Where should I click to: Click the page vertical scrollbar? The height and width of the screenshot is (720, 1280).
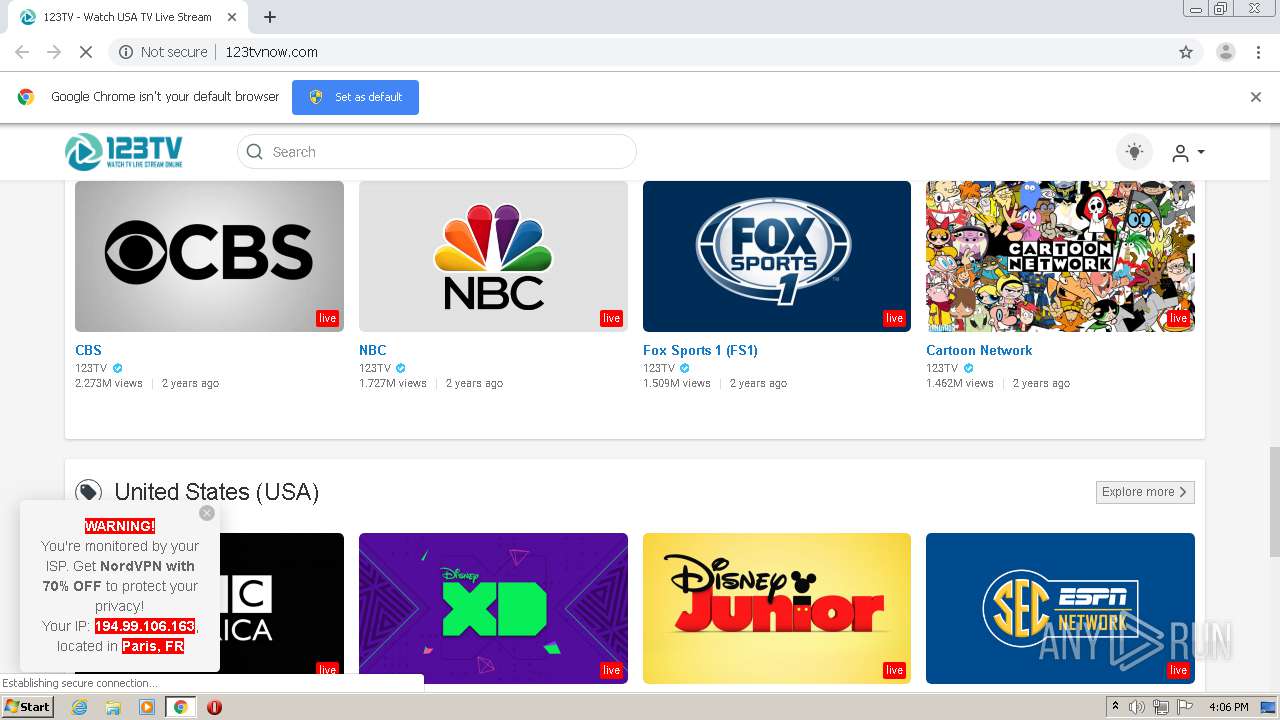pos(1274,500)
